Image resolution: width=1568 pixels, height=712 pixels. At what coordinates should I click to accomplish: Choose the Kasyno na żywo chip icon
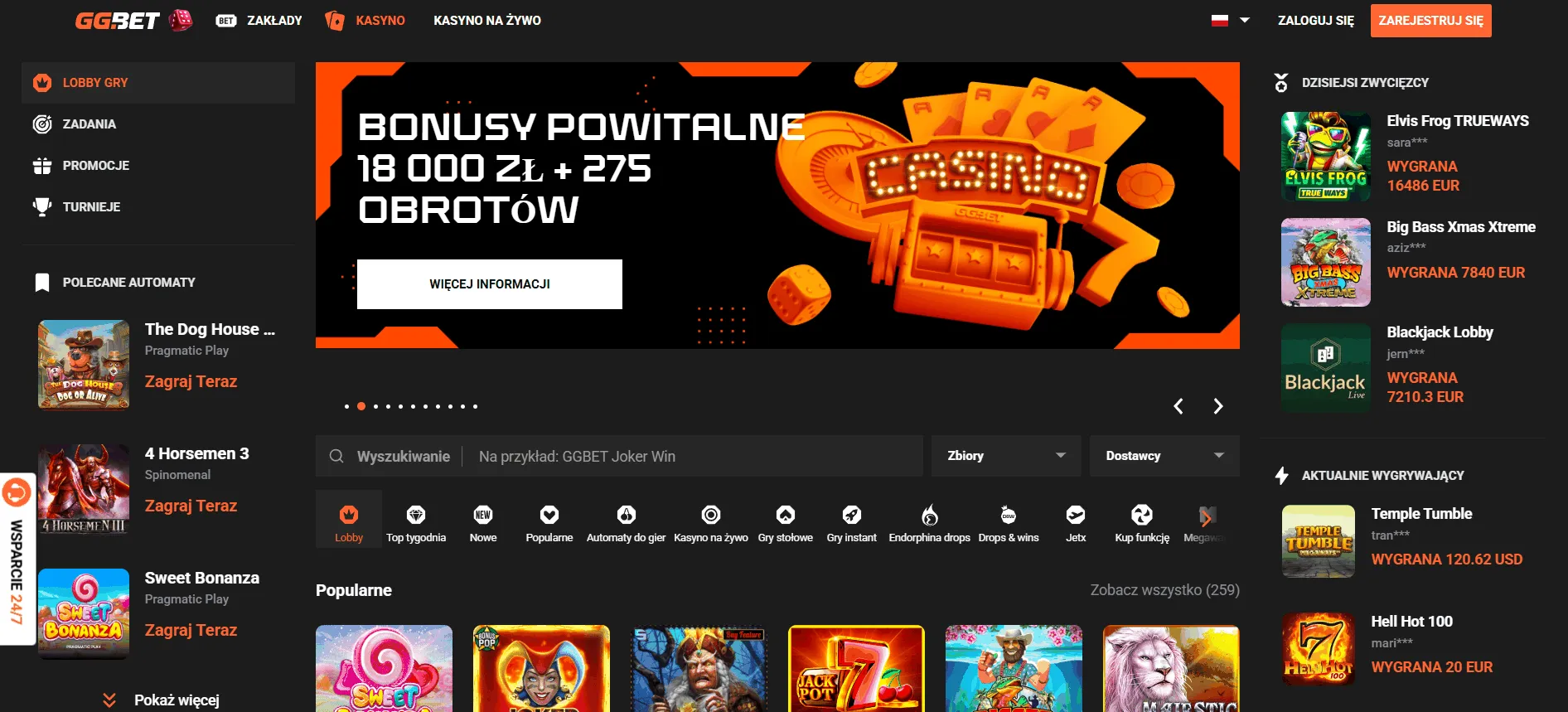click(x=710, y=516)
